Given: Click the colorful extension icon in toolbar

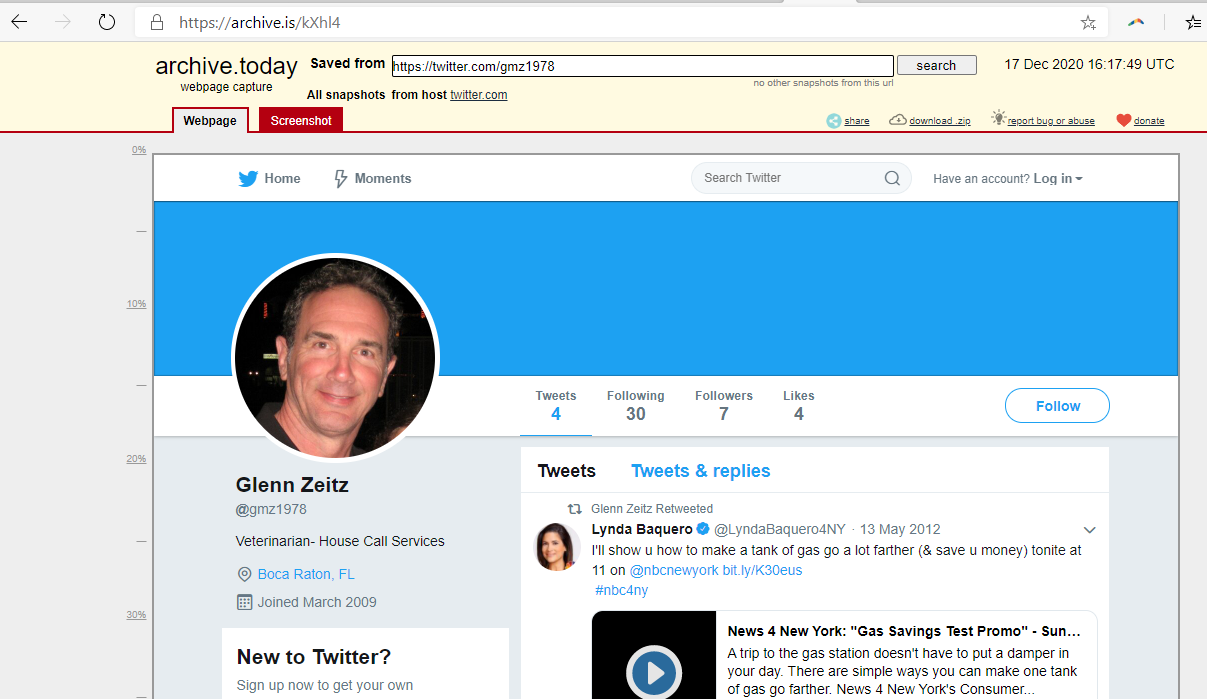Looking at the screenshot, I should (x=1136, y=22).
